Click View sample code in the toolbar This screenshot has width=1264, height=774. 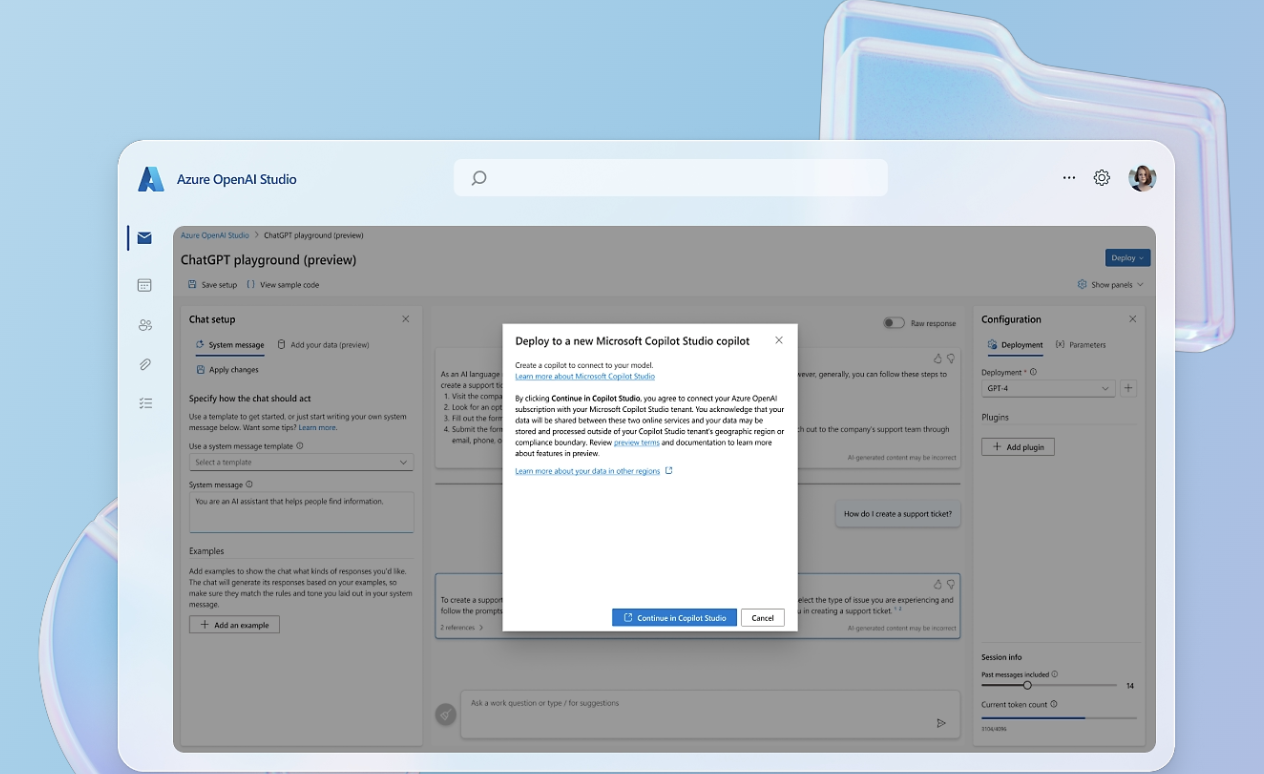pyautogui.click(x=283, y=285)
